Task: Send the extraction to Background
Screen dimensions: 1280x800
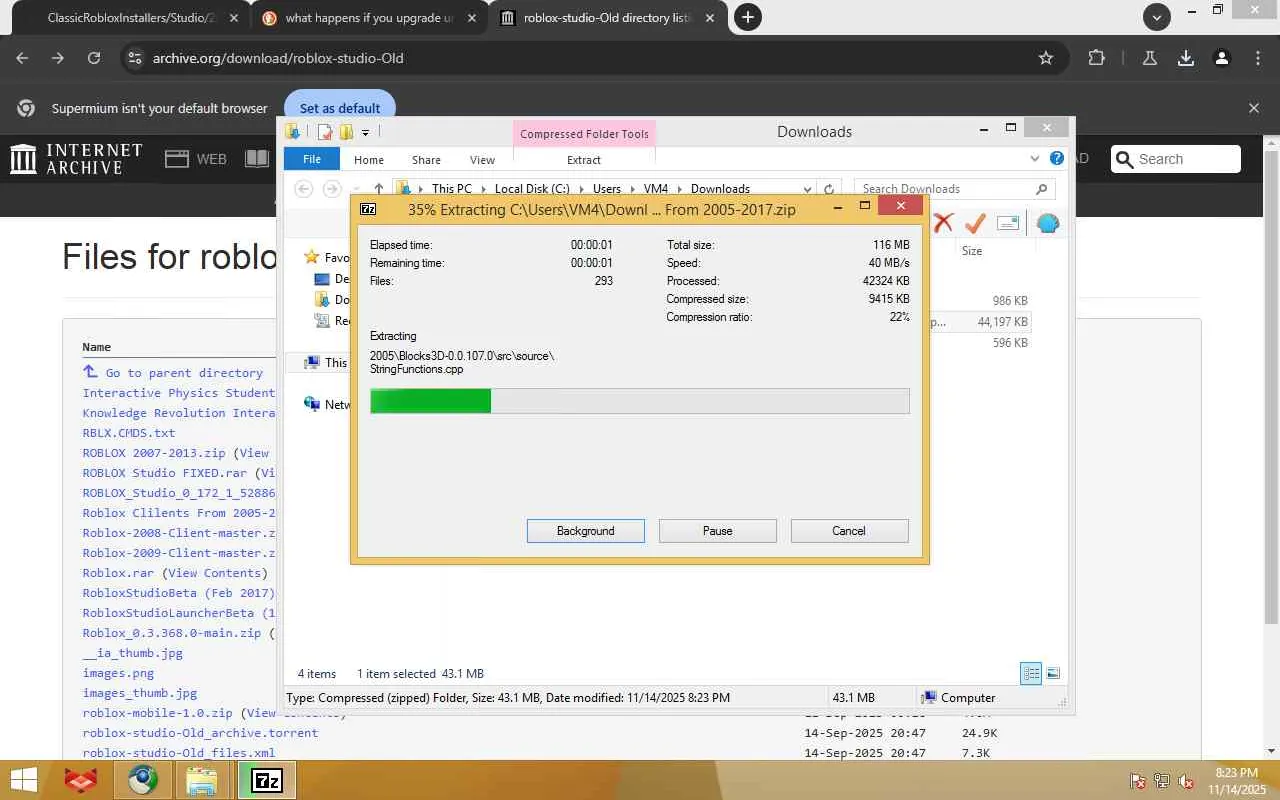Action: (x=586, y=531)
